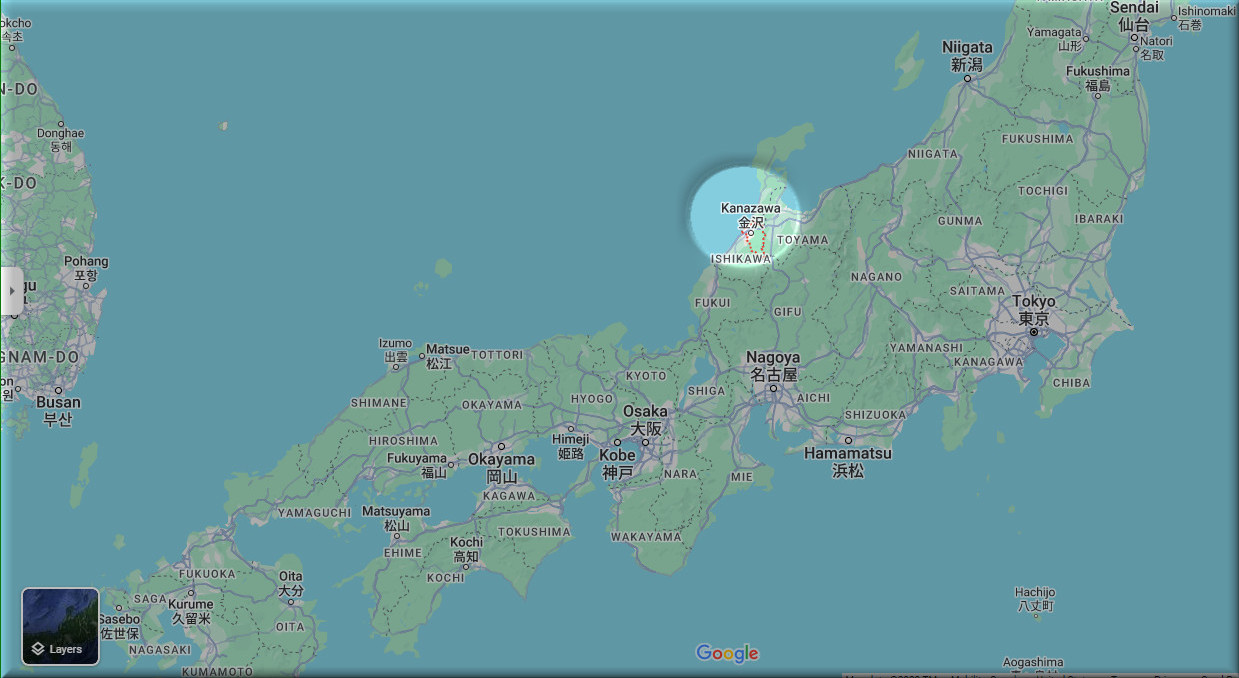Click the Osaka city label
The image size is (1239, 678).
point(645,411)
